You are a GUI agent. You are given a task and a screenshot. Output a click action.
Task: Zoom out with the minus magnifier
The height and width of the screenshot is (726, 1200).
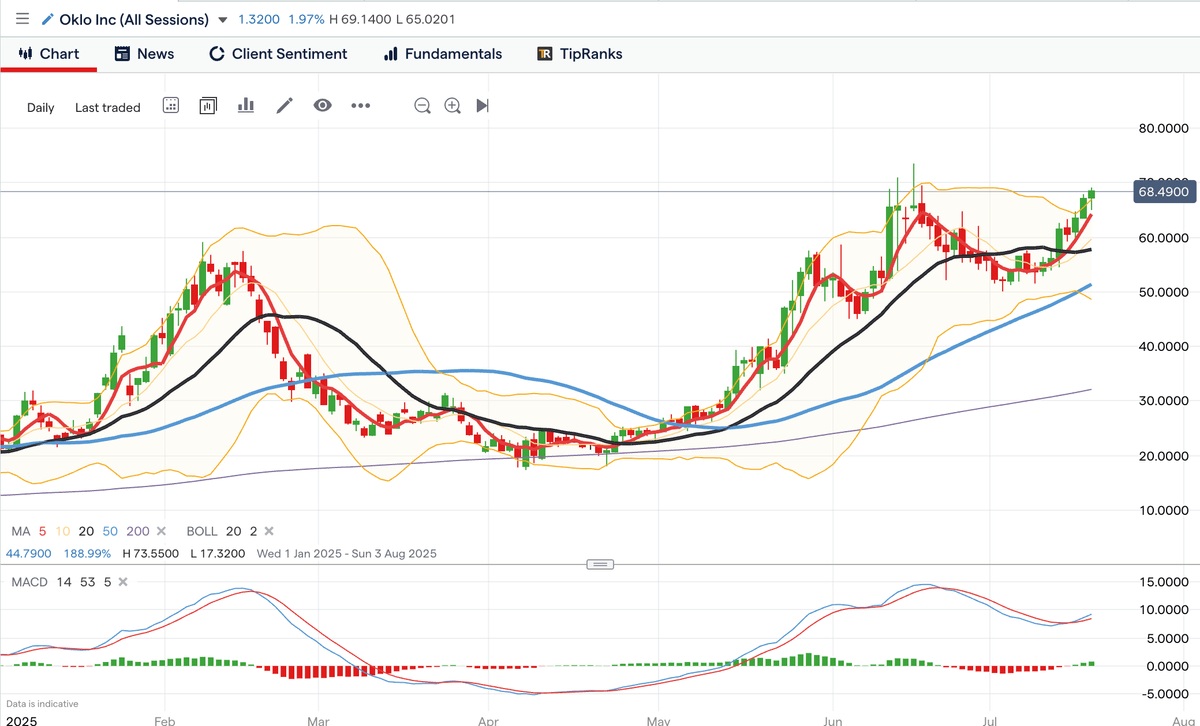point(423,105)
